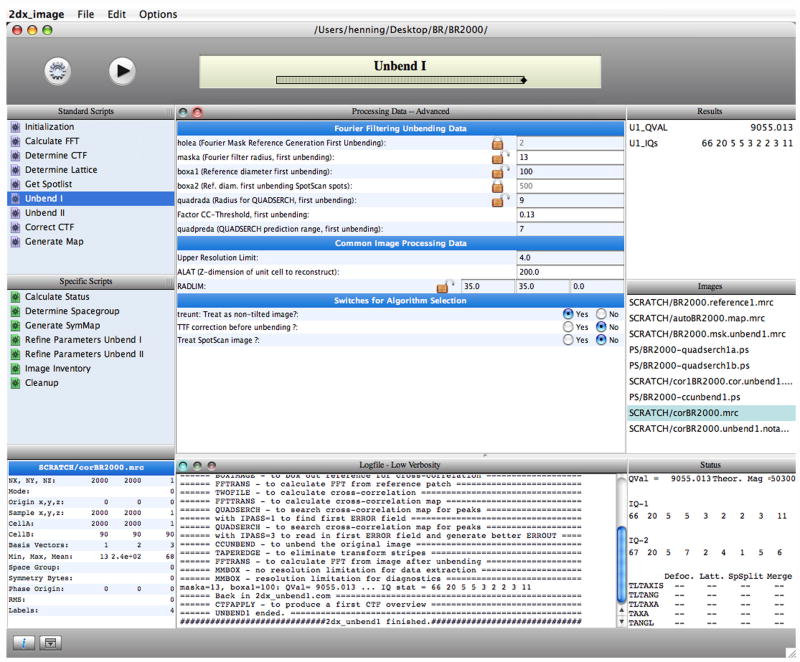The width and height of the screenshot is (800, 662).
Task: Open the Options menu
Action: click(158, 15)
